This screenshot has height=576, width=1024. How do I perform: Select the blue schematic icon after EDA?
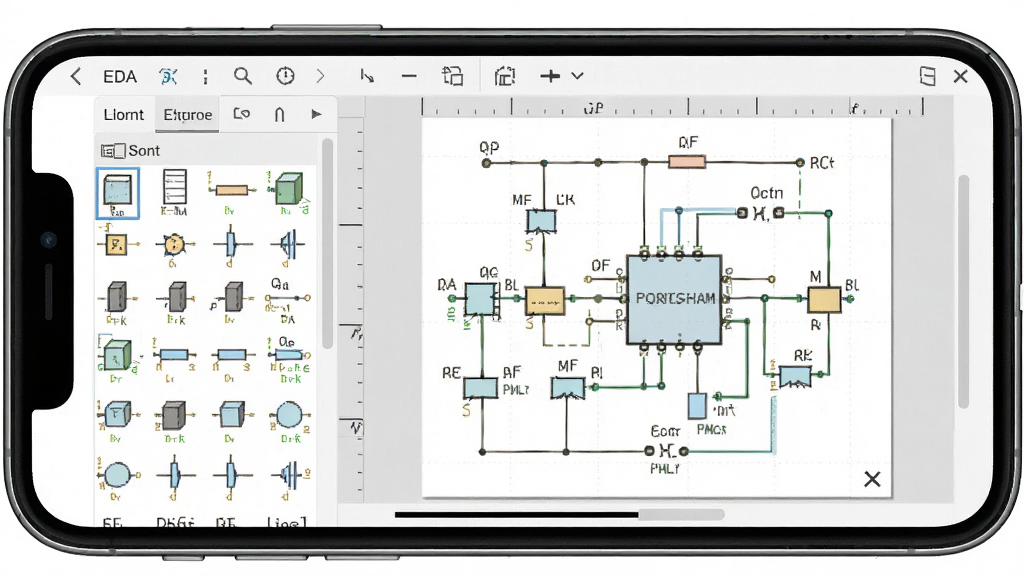point(168,76)
